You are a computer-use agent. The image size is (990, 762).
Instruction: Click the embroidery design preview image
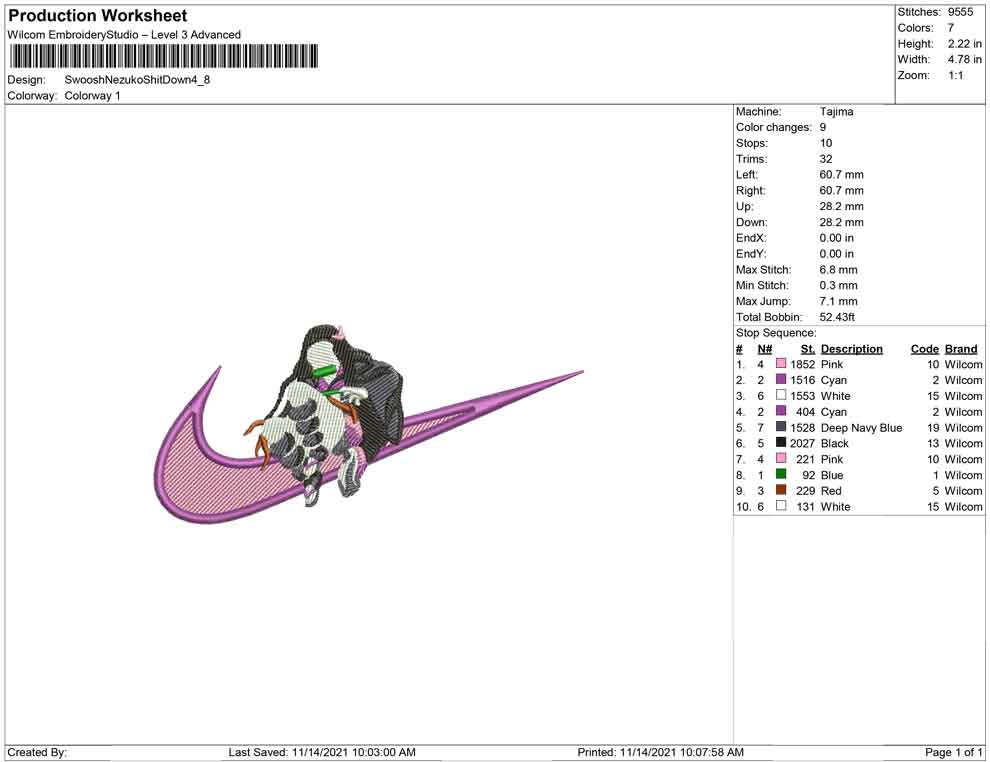(x=368, y=424)
